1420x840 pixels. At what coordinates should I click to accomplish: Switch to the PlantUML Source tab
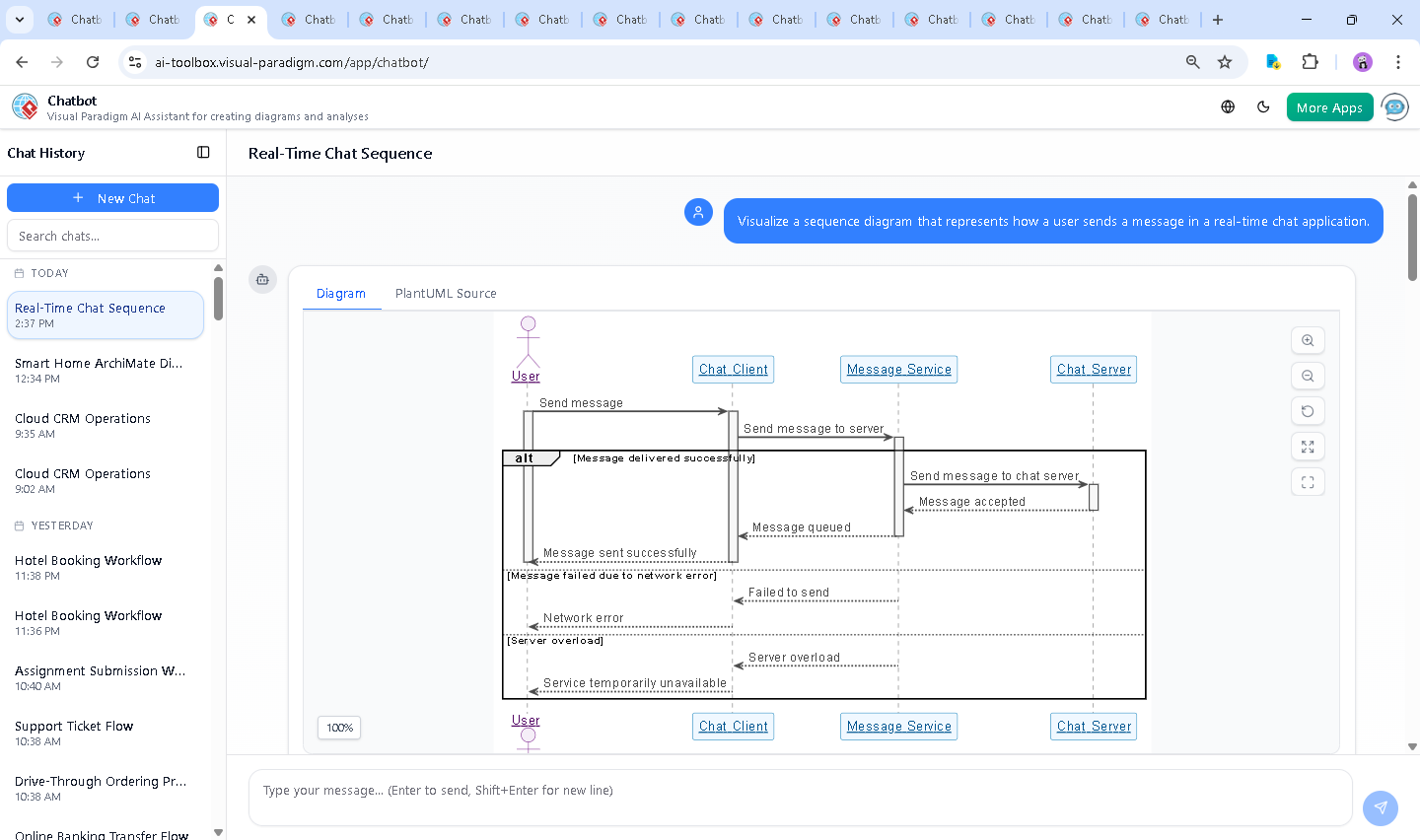(446, 293)
